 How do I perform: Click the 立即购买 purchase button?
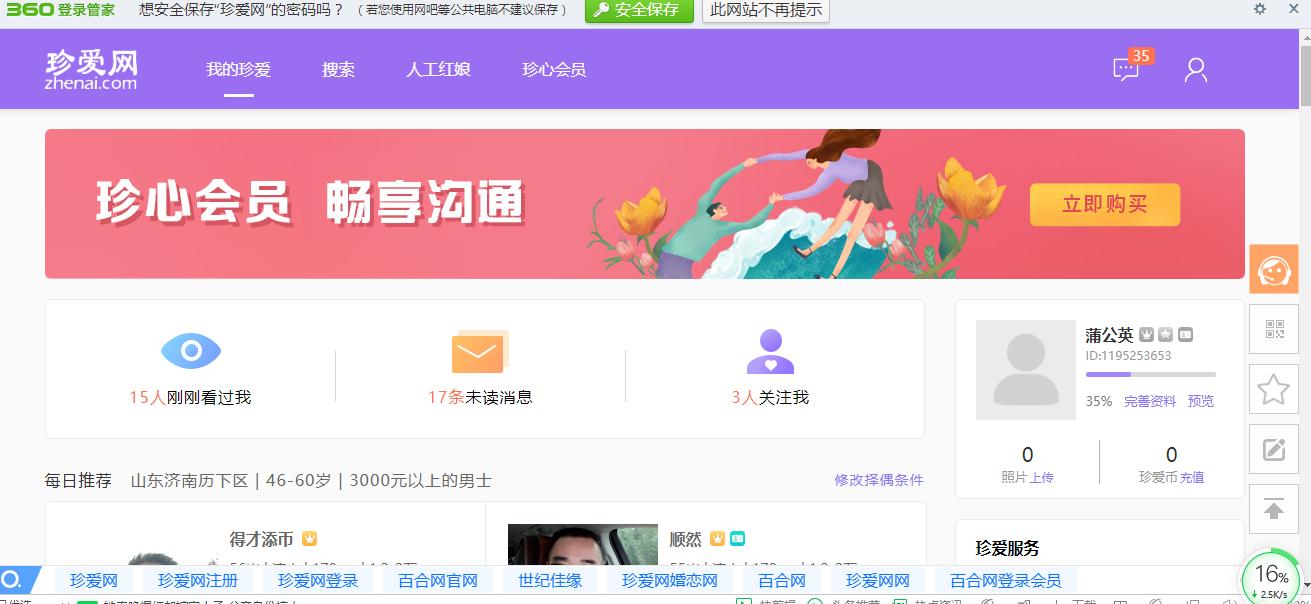pyautogui.click(x=1104, y=204)
